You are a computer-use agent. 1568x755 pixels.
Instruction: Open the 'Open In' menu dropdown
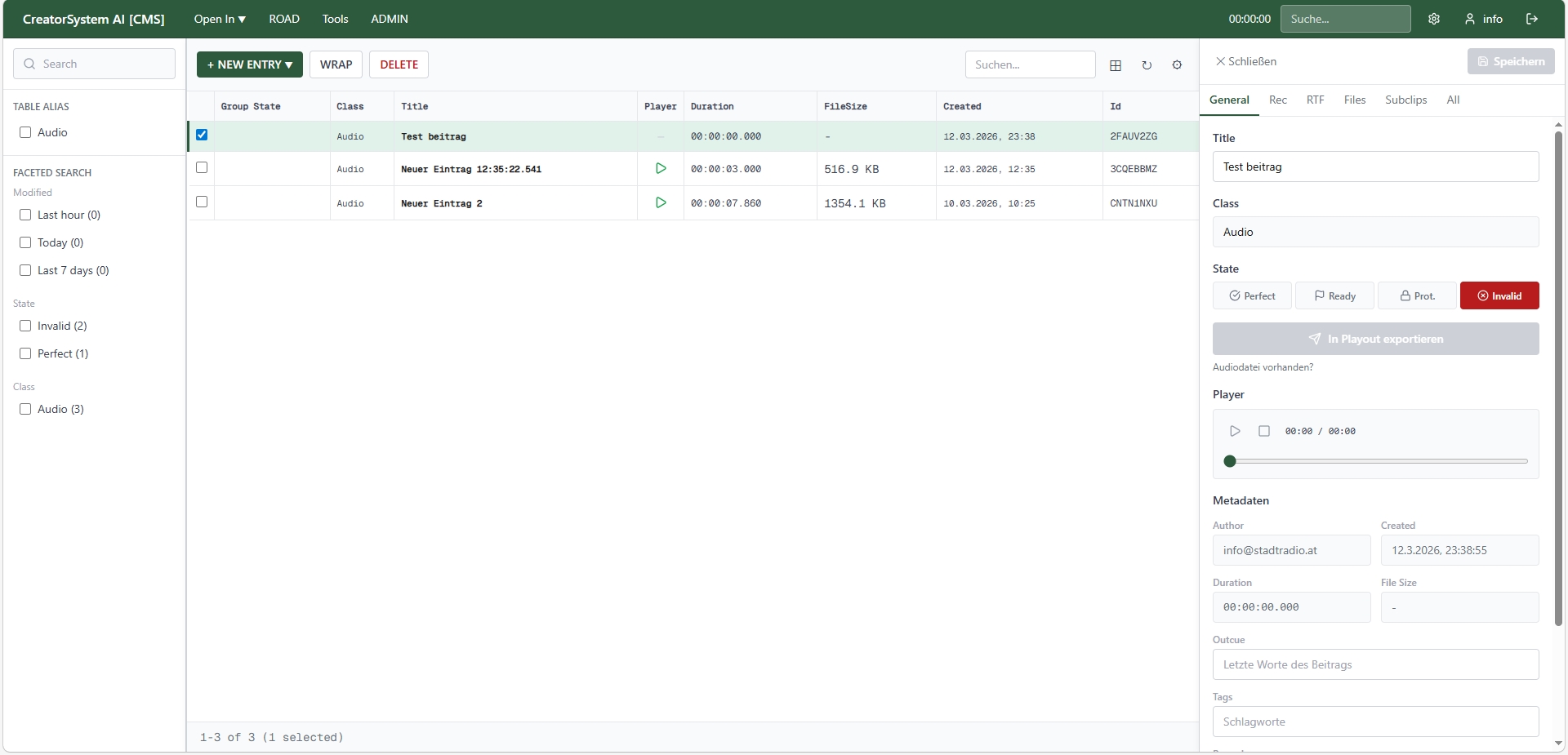220,19
